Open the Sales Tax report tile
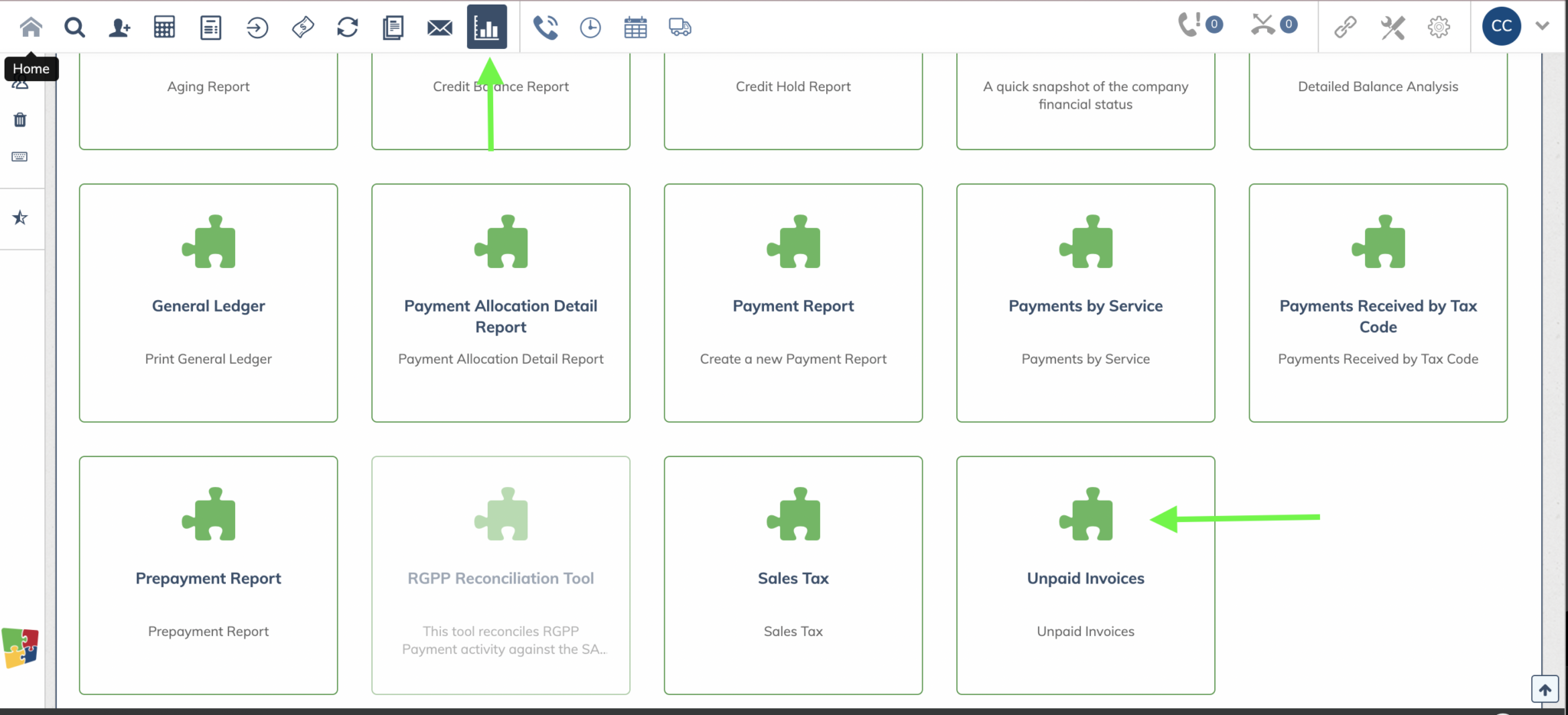Viewport: 1568px width, 715px height. point(792,575)
